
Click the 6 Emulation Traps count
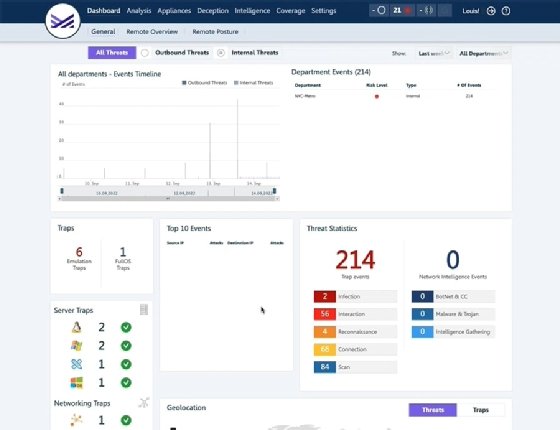point(79,252)
